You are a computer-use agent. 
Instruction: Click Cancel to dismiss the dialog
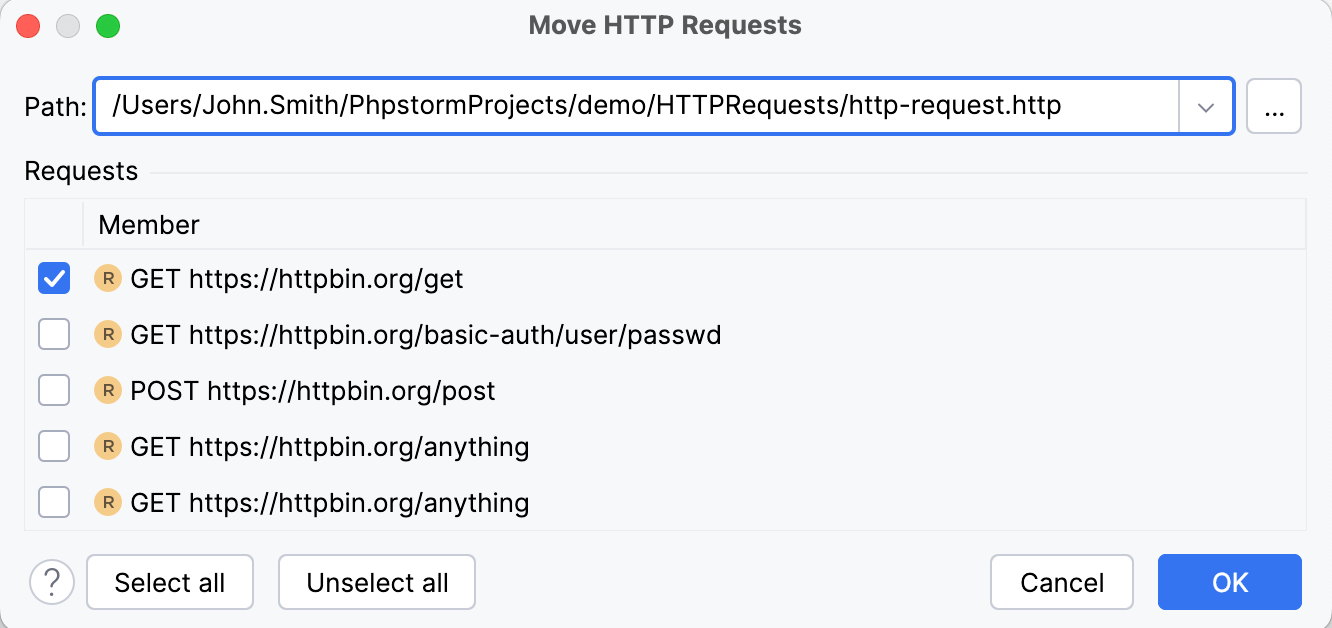(x=1062, y=581)
